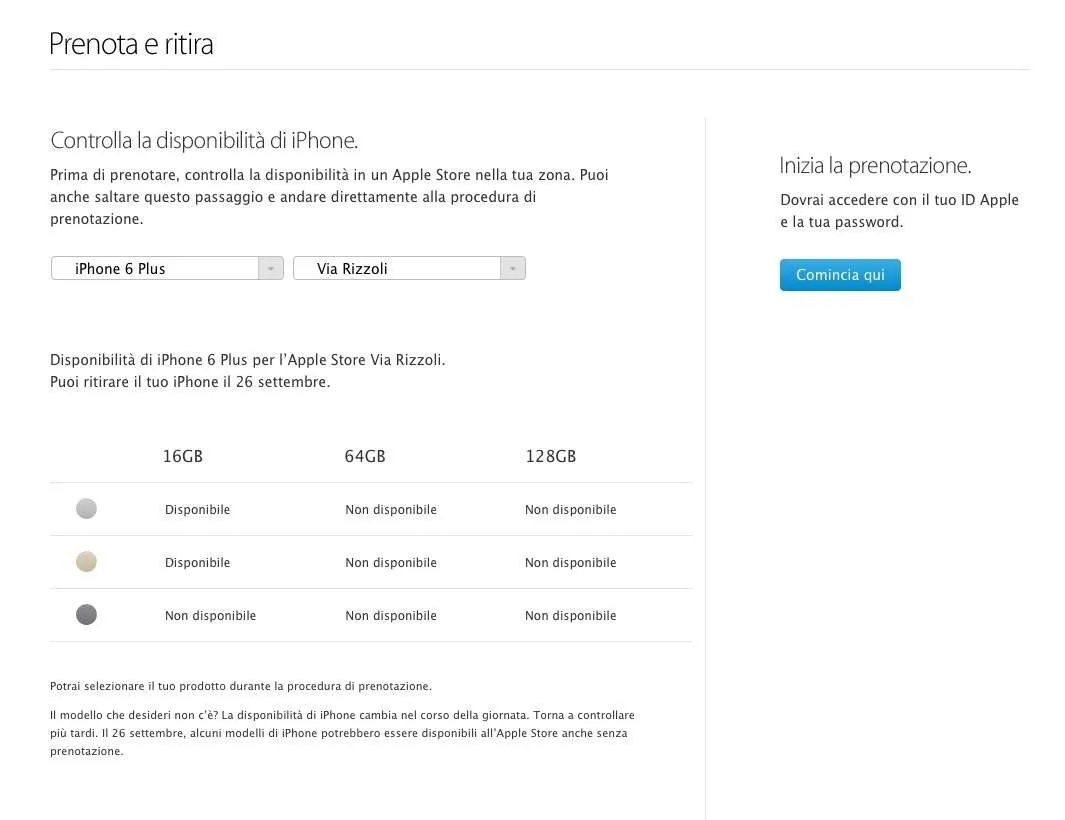Click the 128GB column header
1065x820 pixels.
click(x=551, y=456)
